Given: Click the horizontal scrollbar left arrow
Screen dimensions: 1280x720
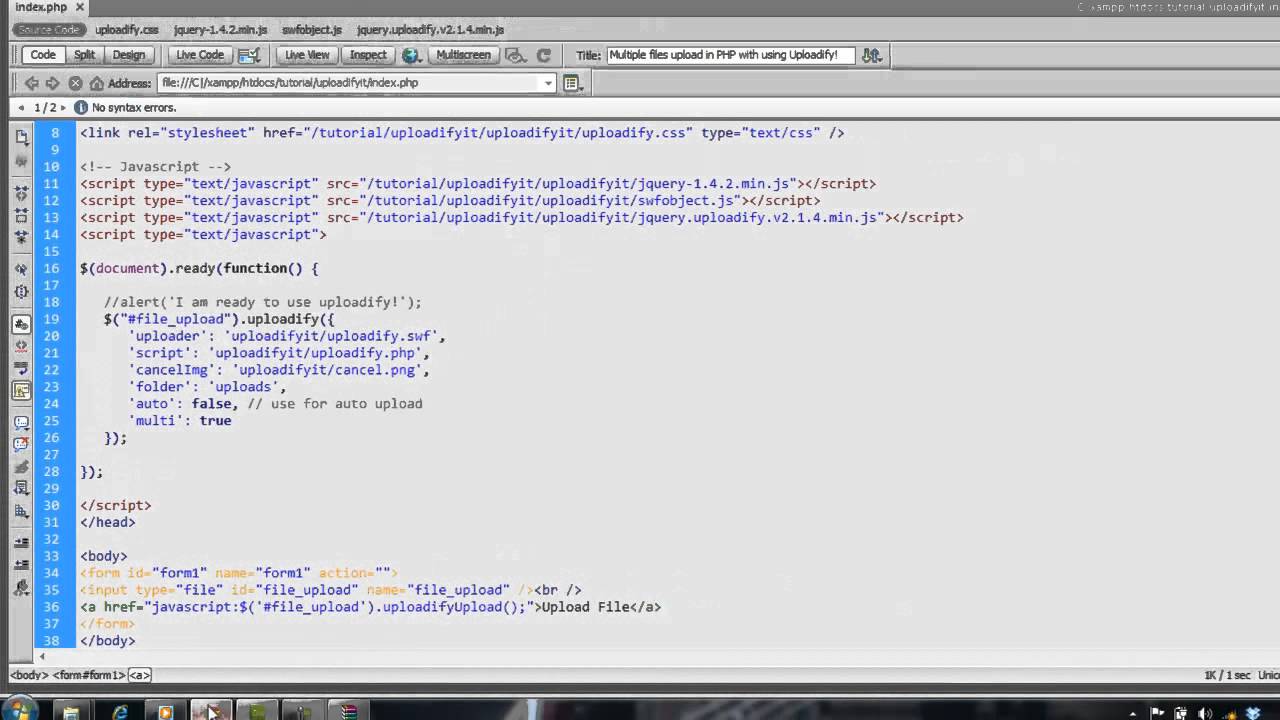Looking at the screenshot, I should pos(42,657).
